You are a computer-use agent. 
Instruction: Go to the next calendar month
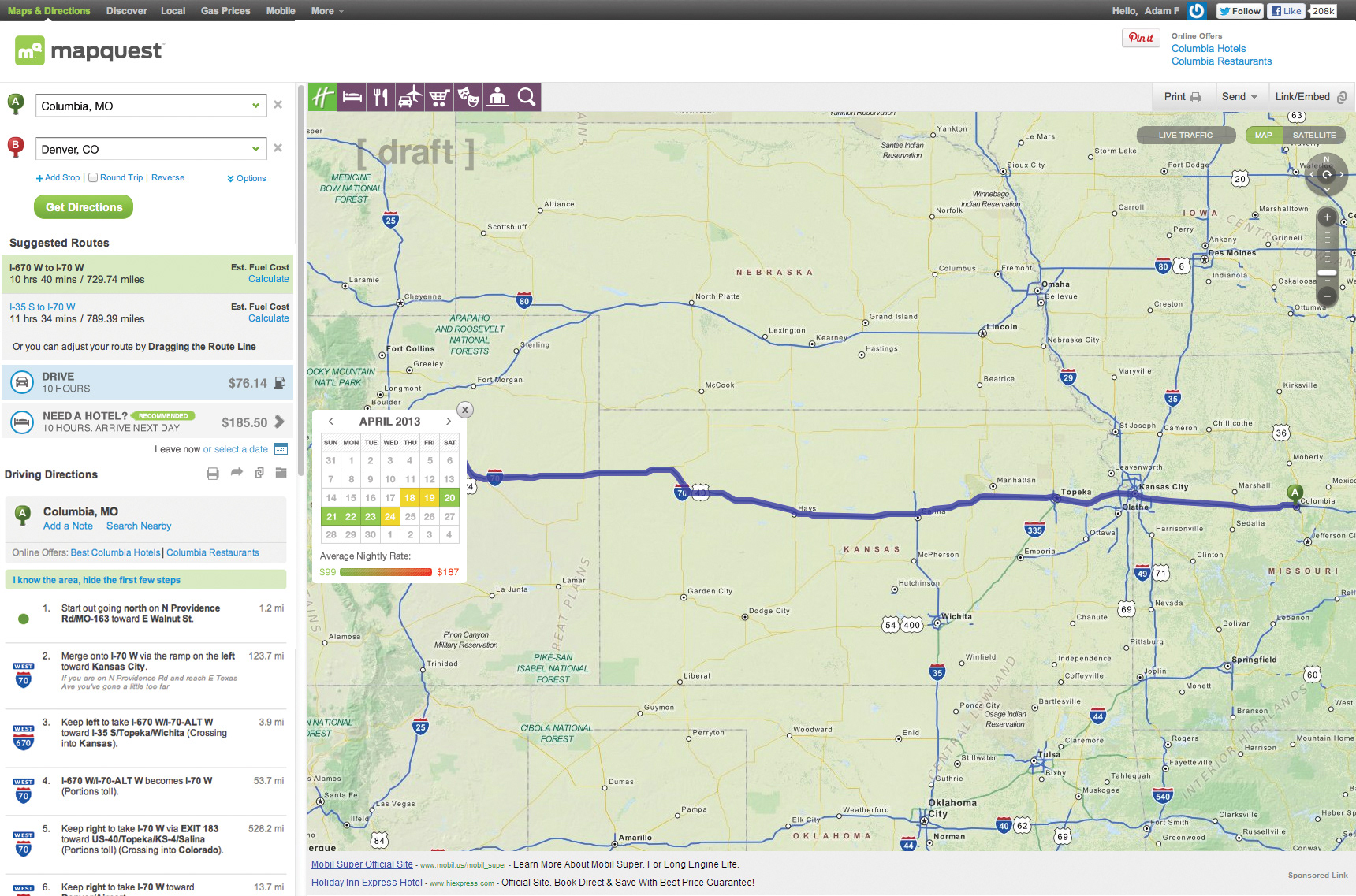(449, 422)
